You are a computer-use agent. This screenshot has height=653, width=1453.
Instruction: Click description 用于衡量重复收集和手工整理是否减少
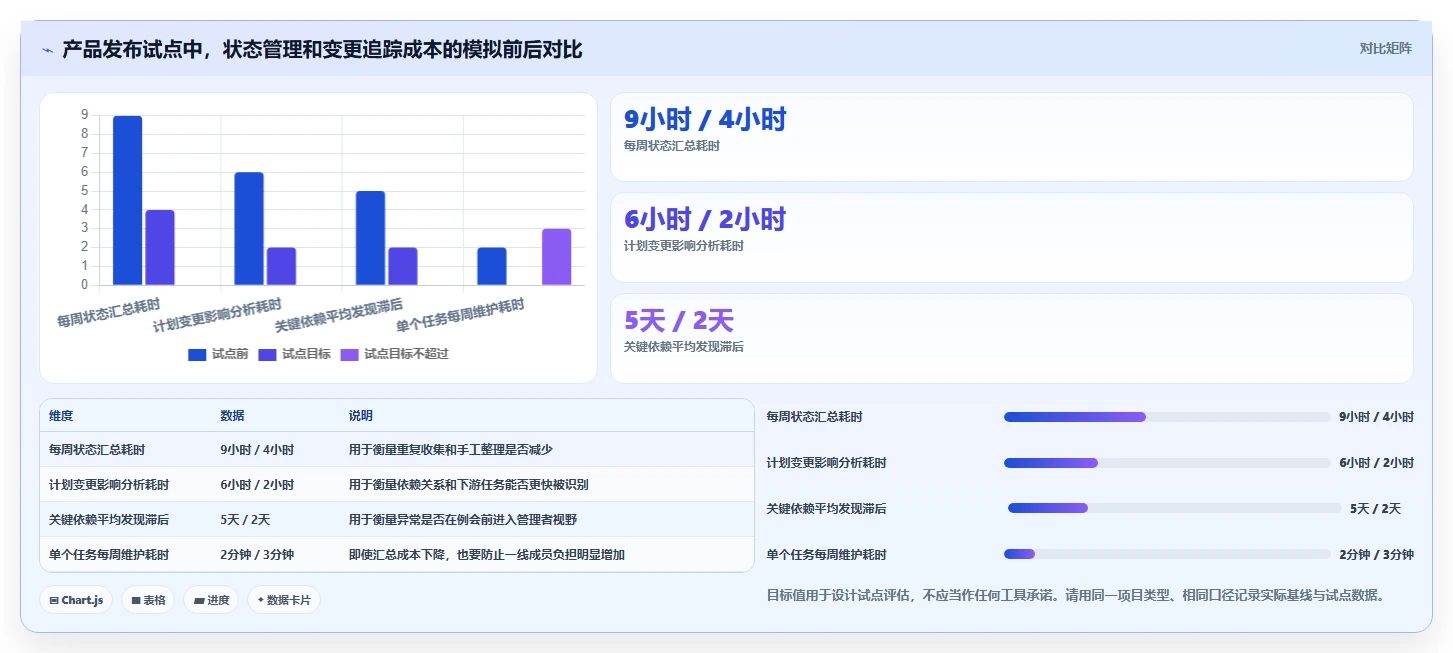pos(450,450)
